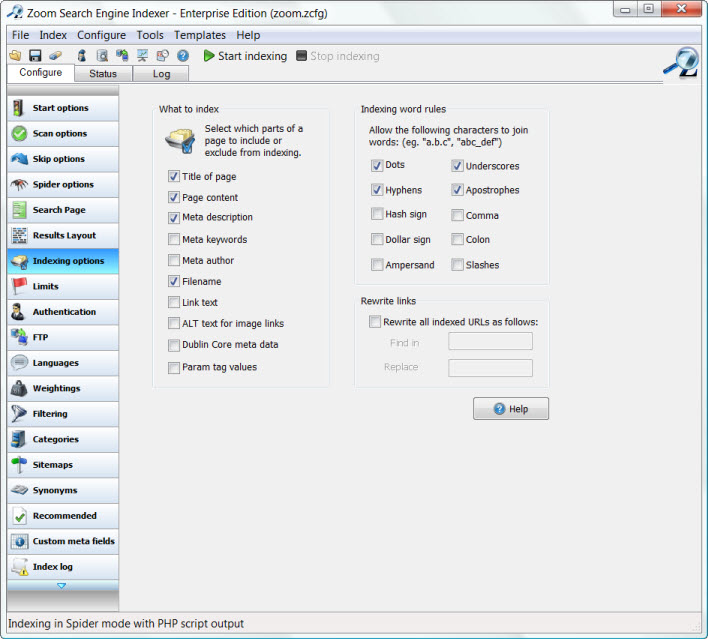Click the scheduler clock toolbar icon
Screen dimensions: 708x639
tap(162, 56)
